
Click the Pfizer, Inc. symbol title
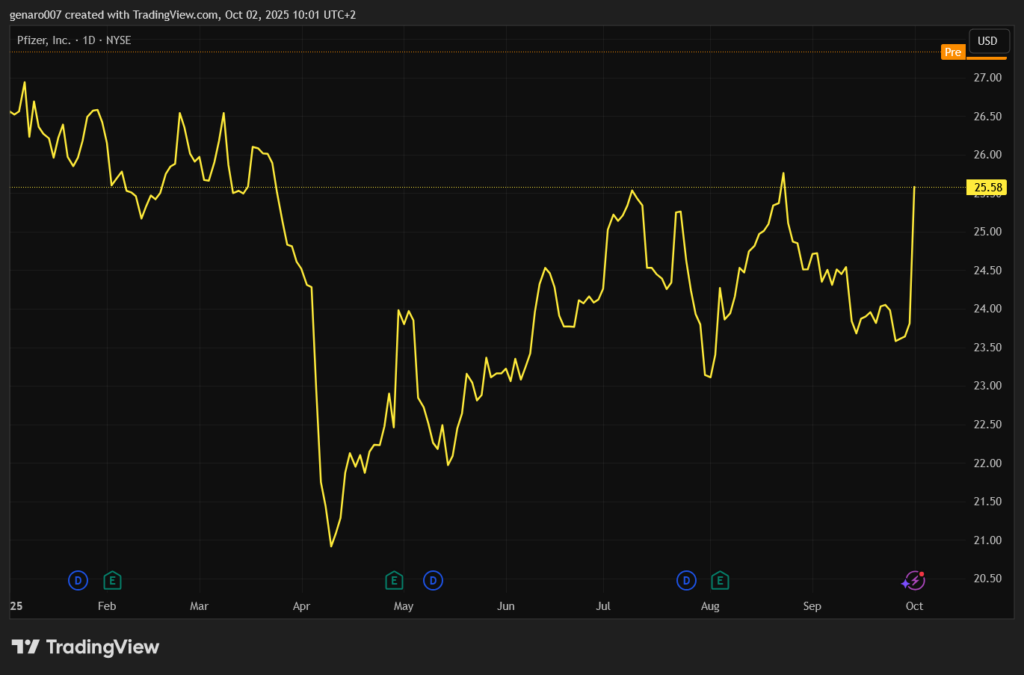(42, 41)
